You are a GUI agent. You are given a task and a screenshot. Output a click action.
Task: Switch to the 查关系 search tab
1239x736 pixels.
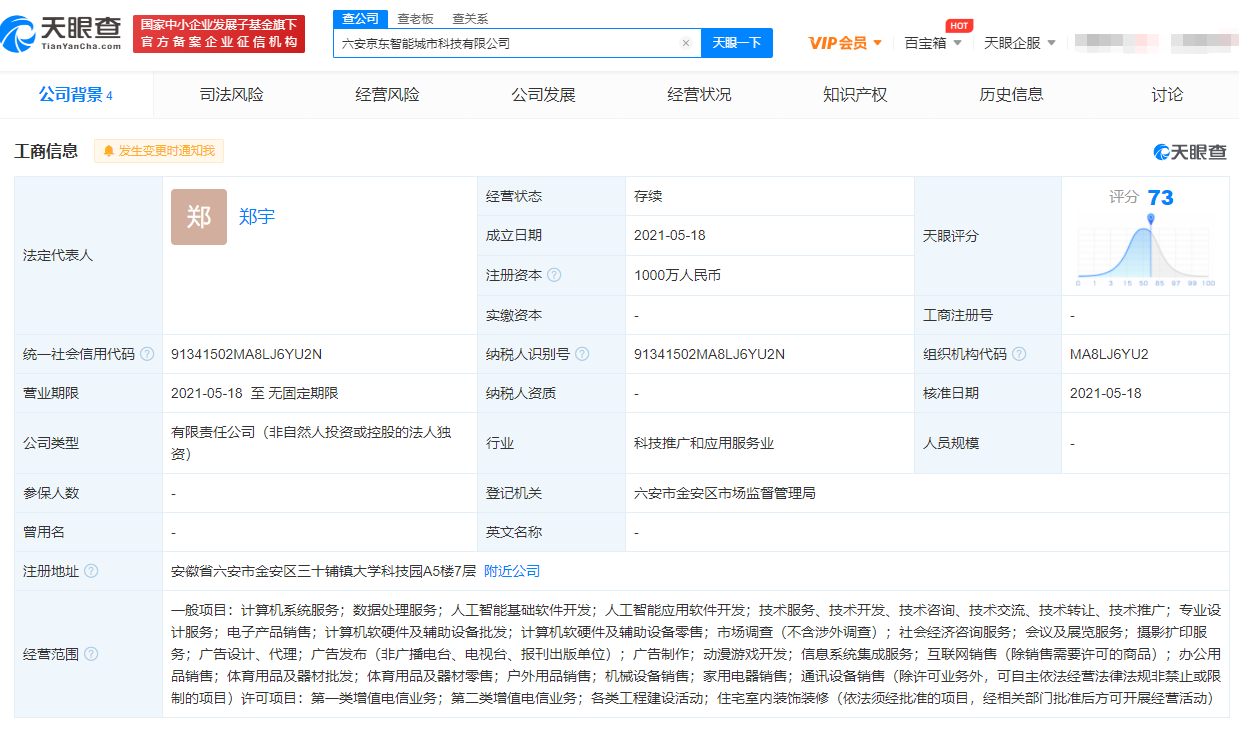[470, 18]
